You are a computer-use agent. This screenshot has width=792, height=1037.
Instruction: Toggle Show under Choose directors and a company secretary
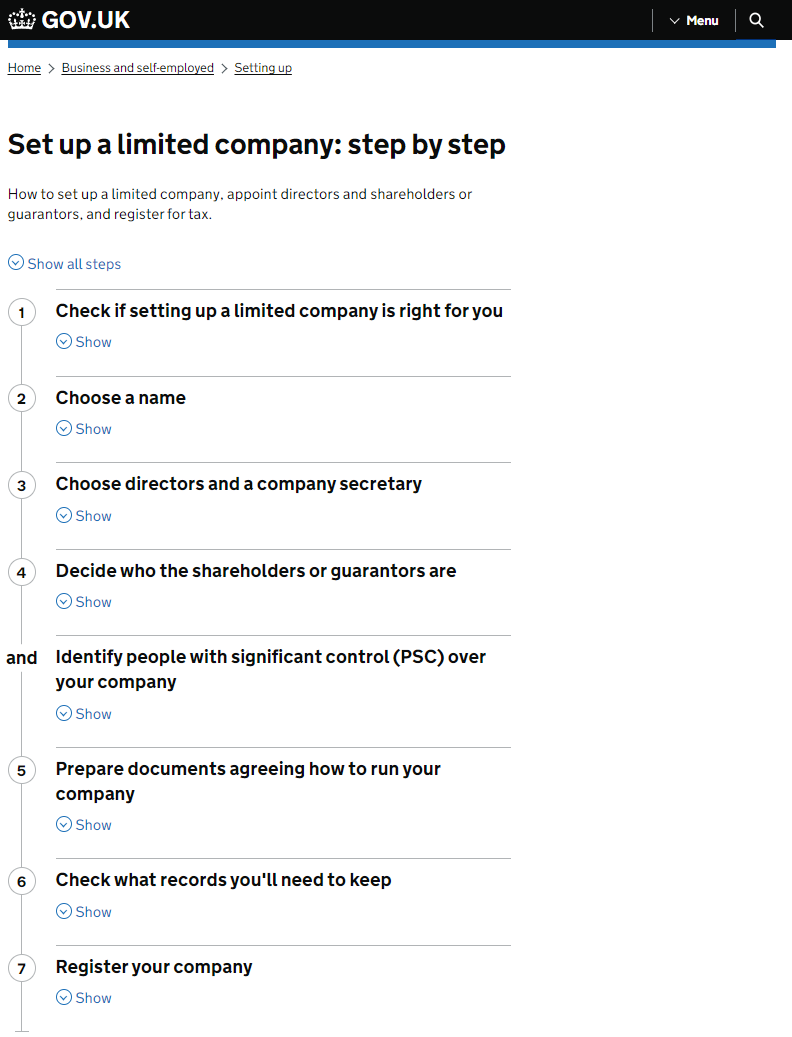tap(84, 516)
